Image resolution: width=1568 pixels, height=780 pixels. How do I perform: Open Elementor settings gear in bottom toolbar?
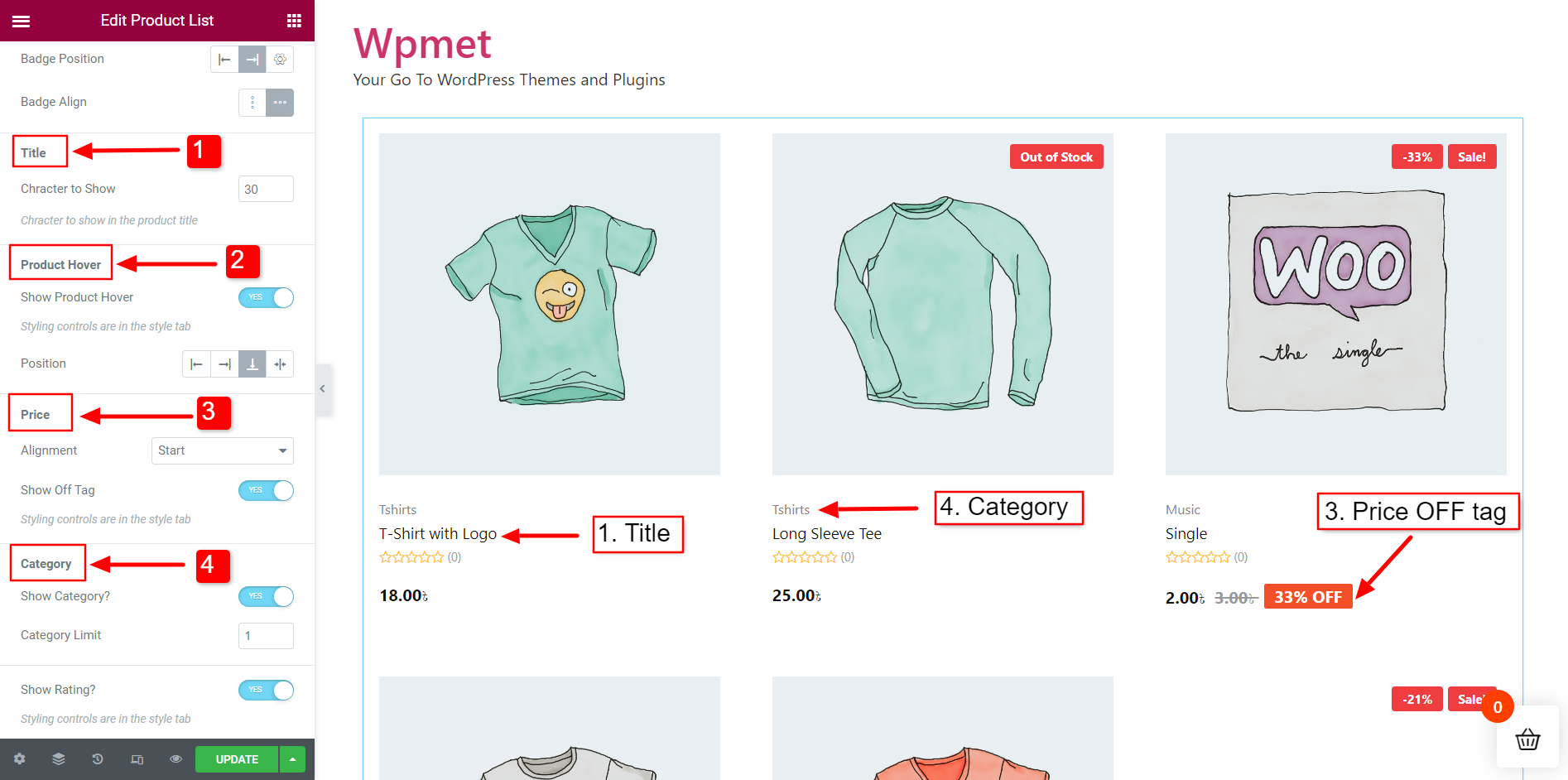pyautogui.click(x=19, y=759)
